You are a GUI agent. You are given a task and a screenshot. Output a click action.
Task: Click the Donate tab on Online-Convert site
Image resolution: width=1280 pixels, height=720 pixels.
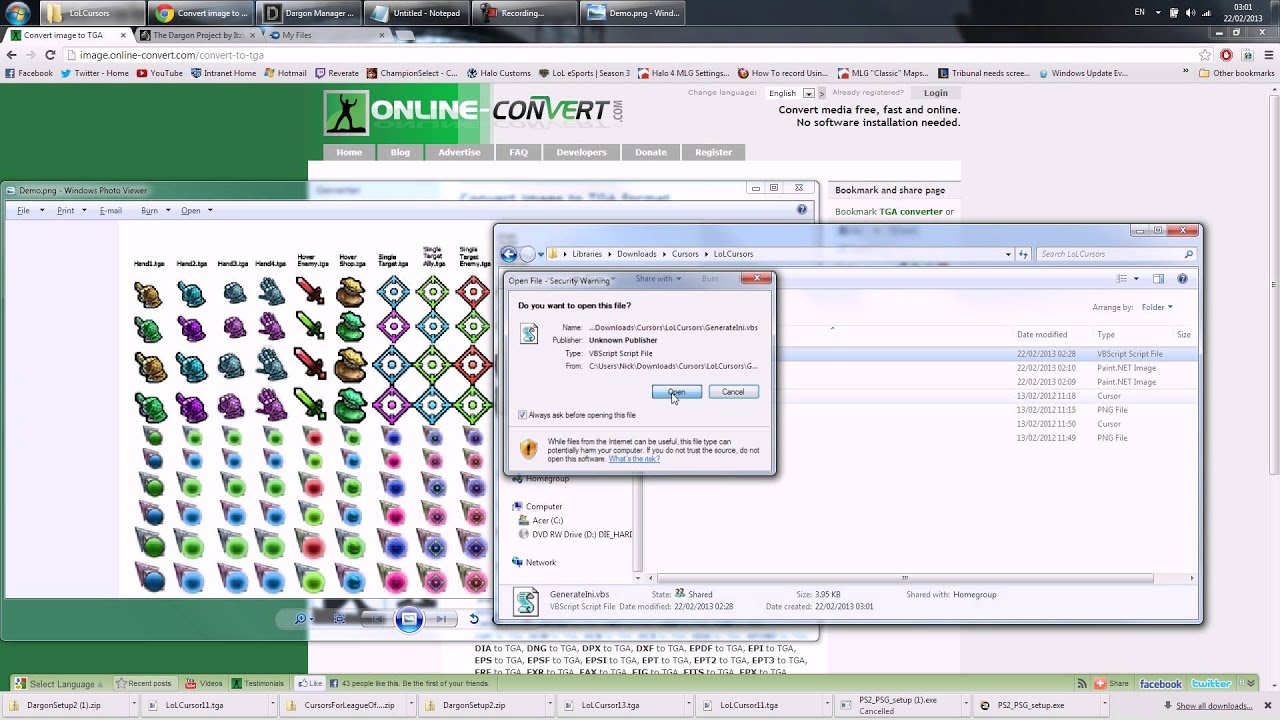pos(650,152)
